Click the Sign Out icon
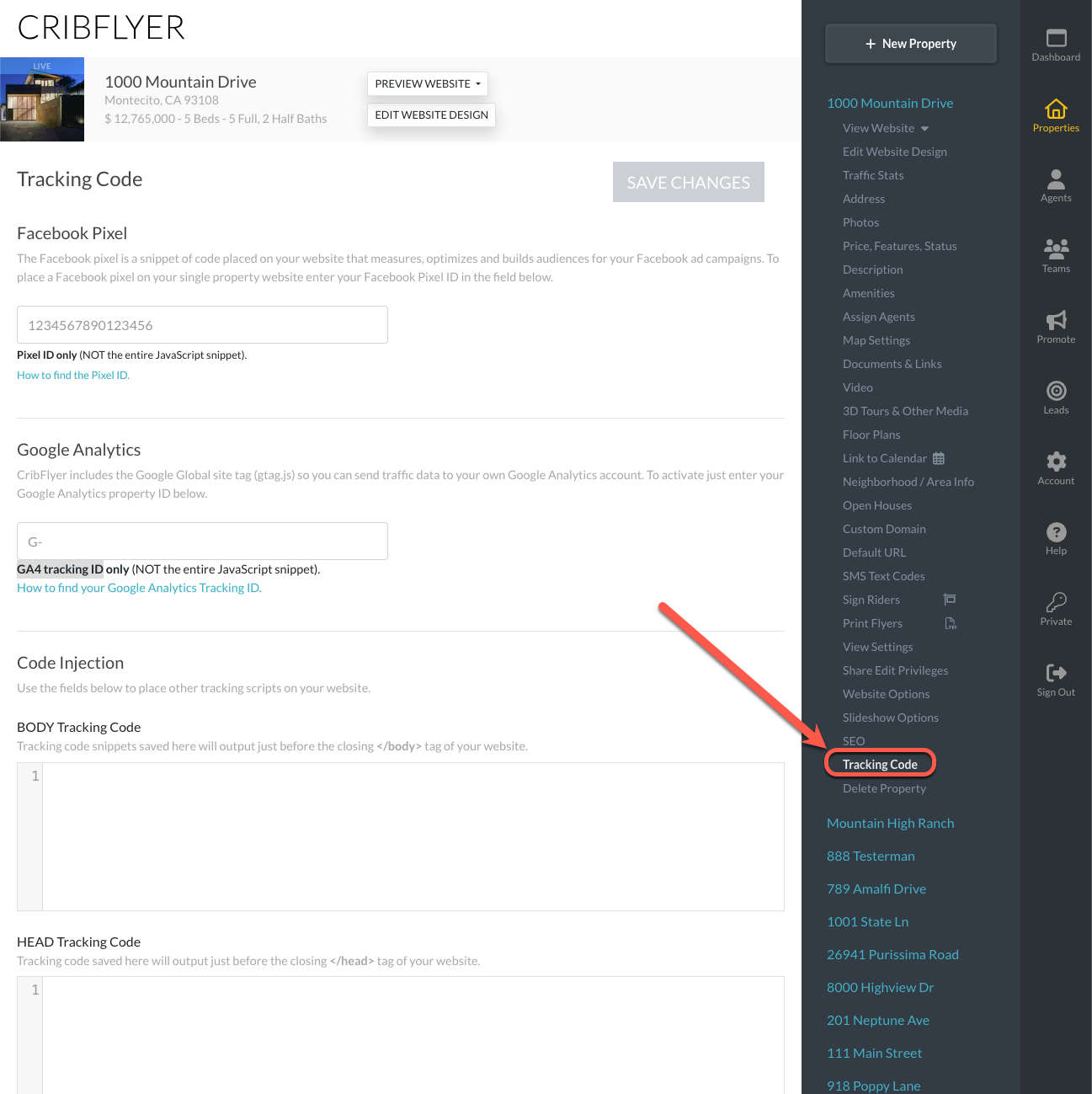The height and width of the screenshot is (1094, 1092). [1056, 672]
